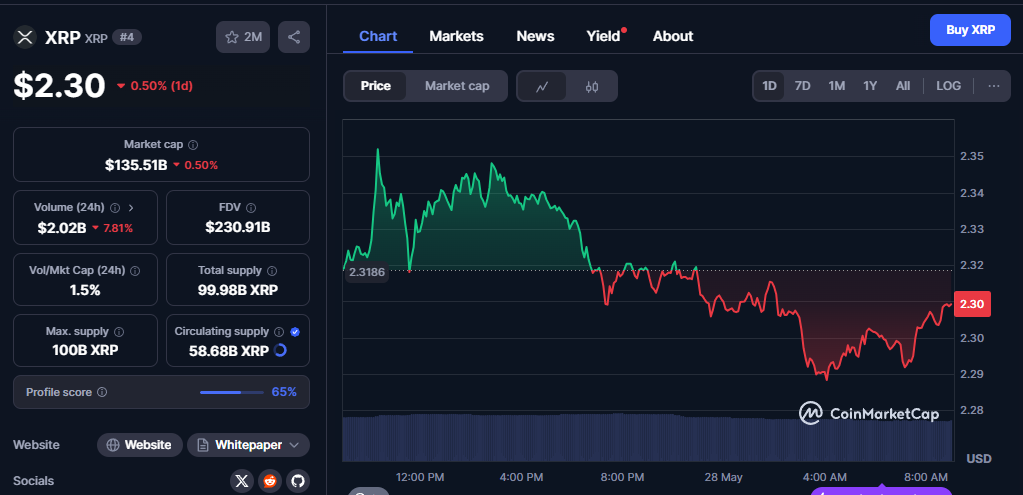Image resolution: width=1023 pixels, height=495 pixels.
Task: Click the $135.51B market cap value
Action: tap(136, 165)
